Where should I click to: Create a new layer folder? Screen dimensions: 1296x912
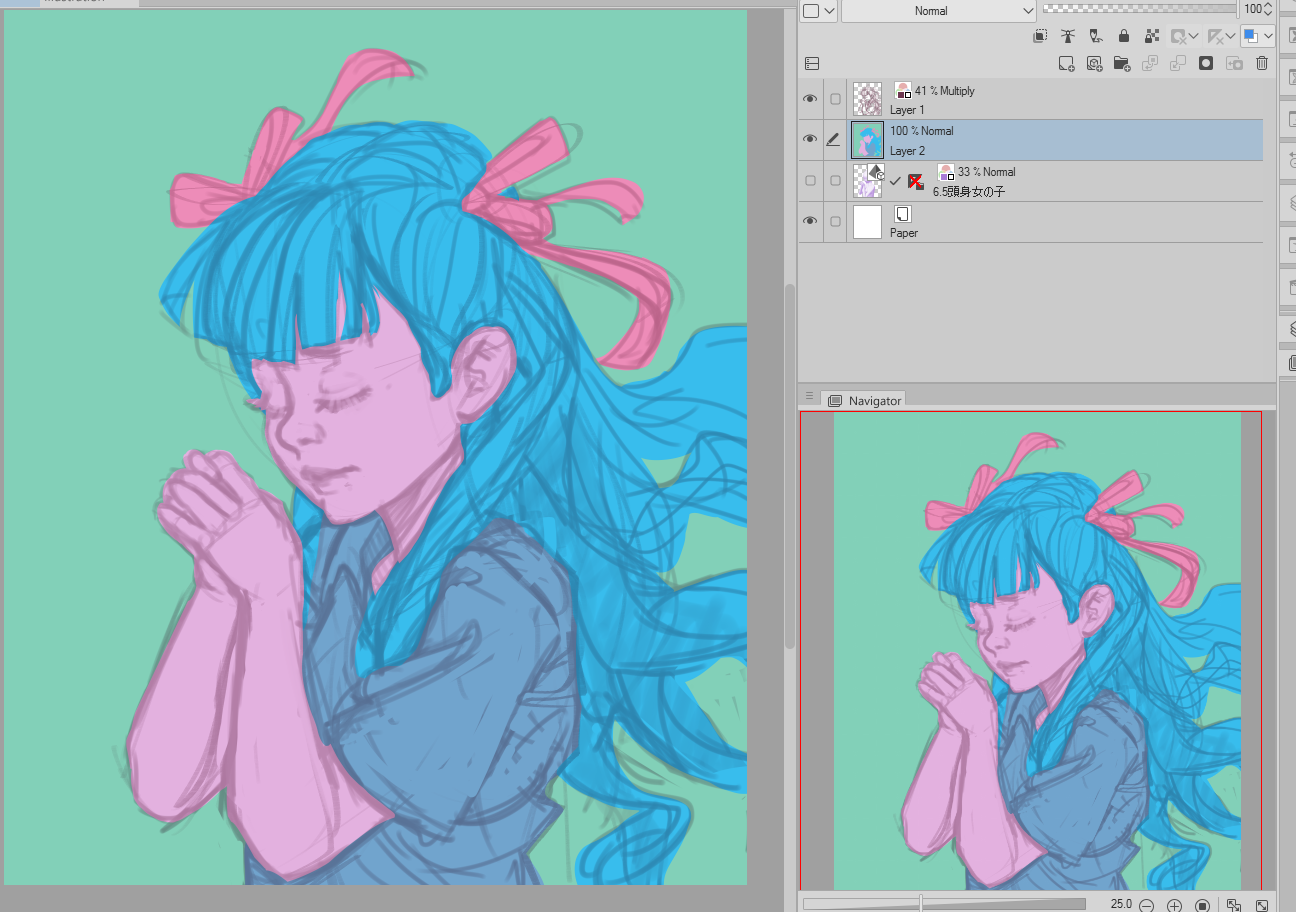click(x=1122, y=63)
